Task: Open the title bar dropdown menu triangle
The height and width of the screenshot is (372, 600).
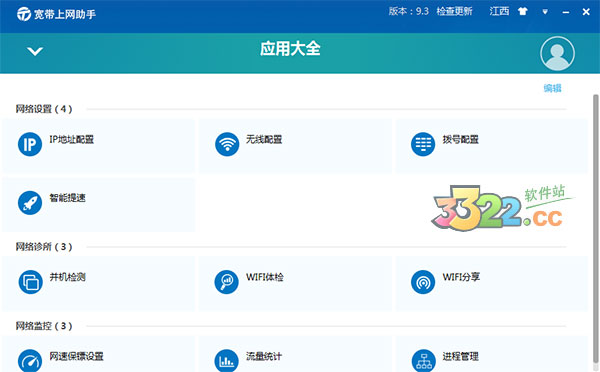Action: (x=545, y=12)
